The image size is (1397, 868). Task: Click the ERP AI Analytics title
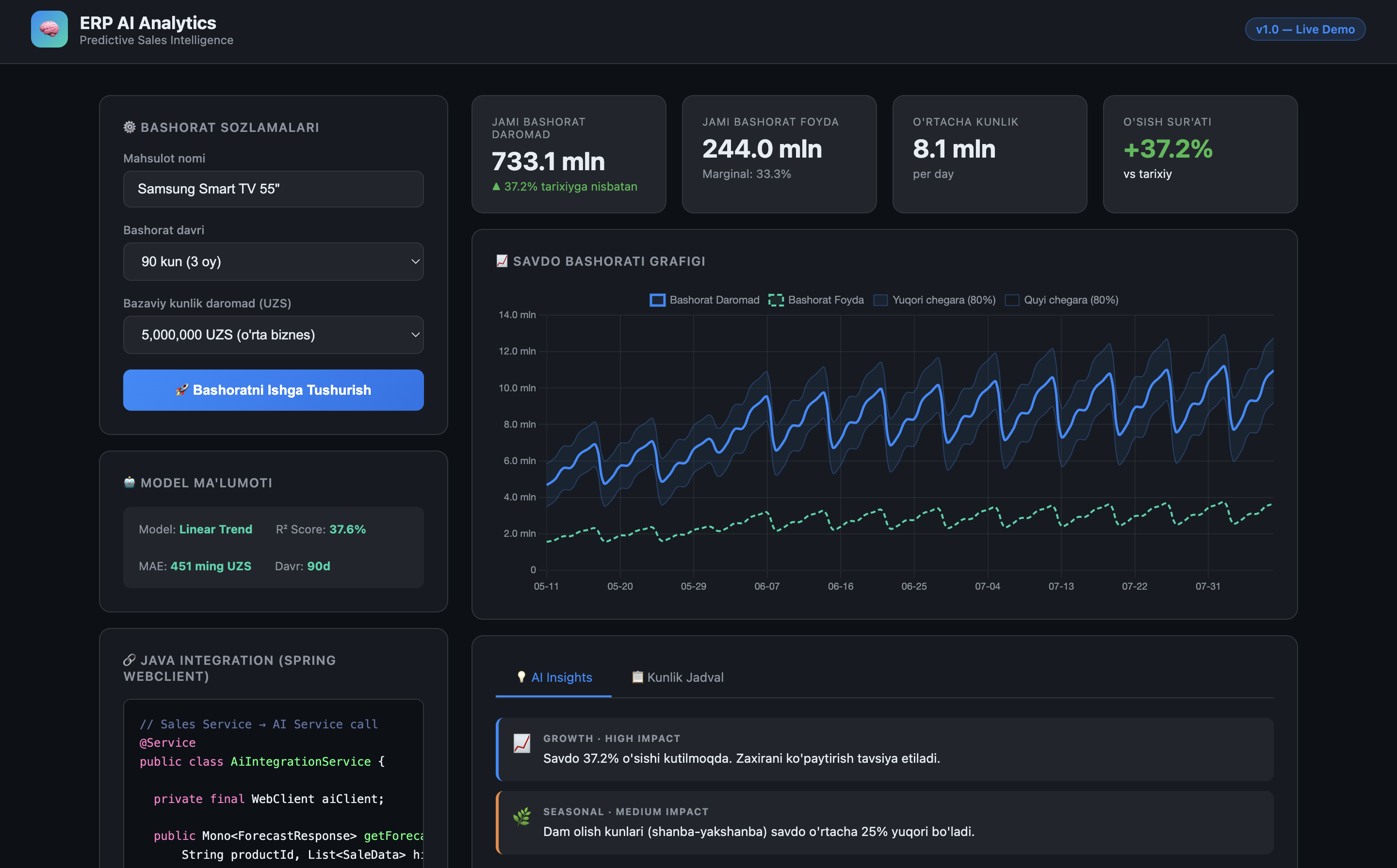pyautogui.click(x=147, y=23)
